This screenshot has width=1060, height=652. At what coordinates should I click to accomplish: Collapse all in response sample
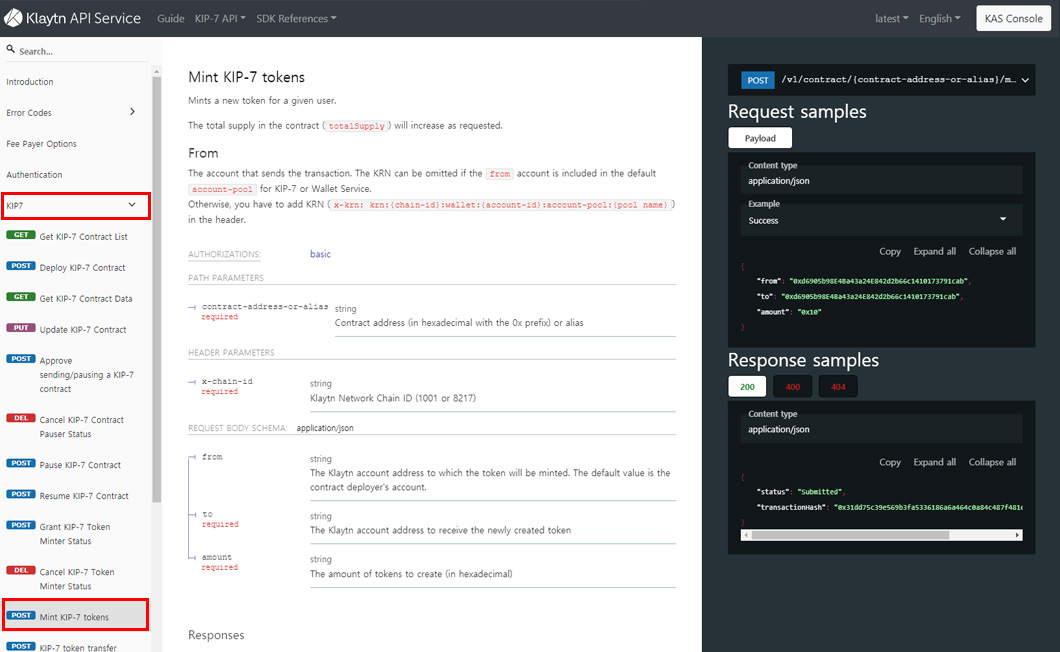(x=992, y=463)
